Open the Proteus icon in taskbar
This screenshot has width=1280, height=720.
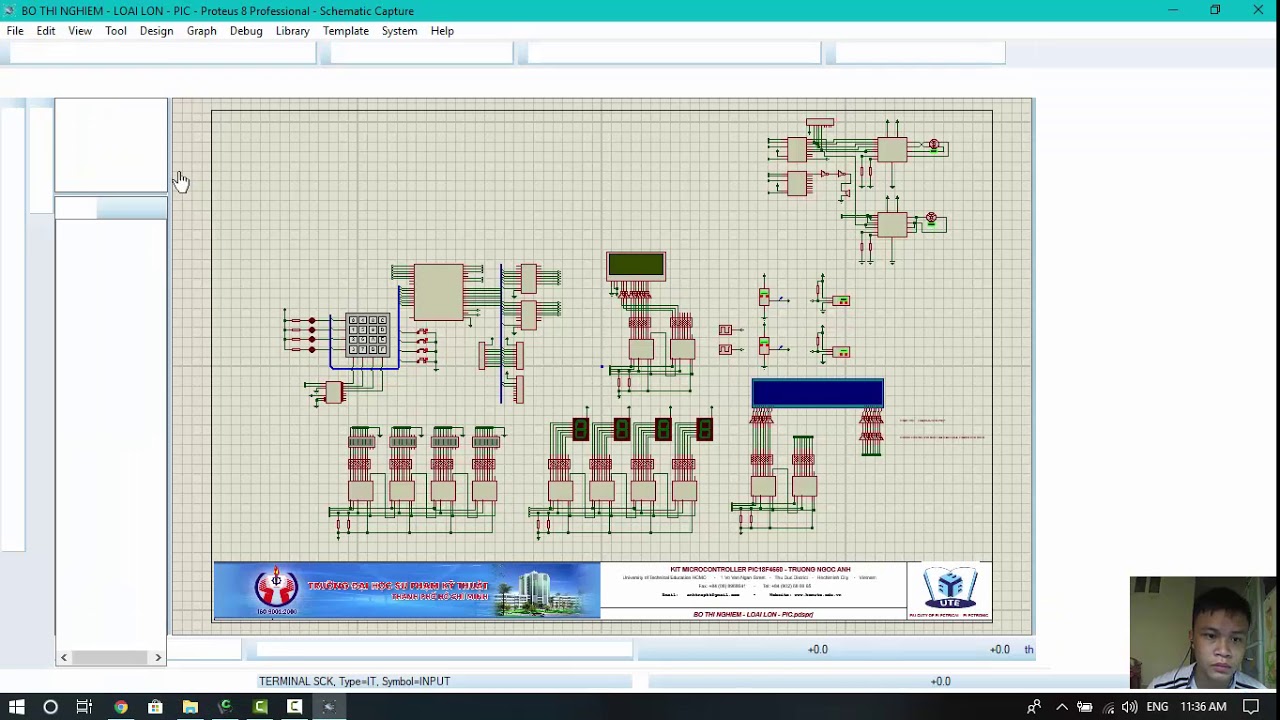tap(329, 707)
